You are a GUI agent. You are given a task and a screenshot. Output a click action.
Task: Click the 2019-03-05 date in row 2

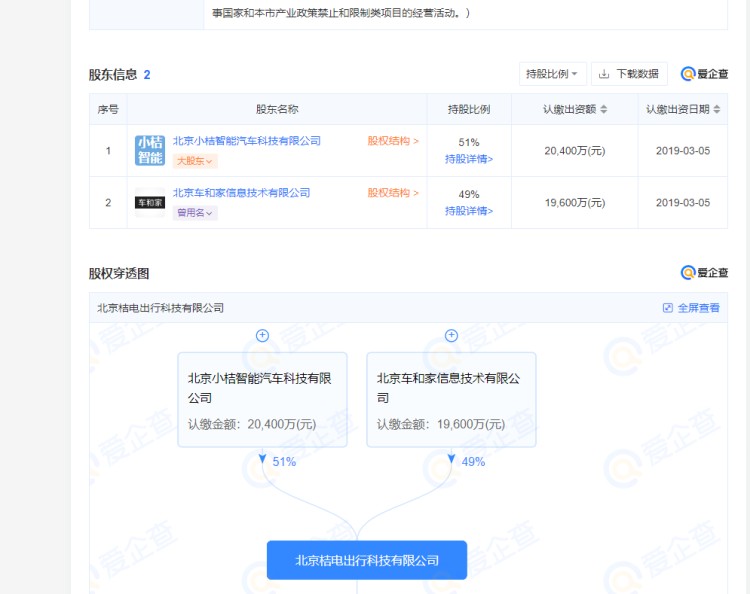(x=683, y=203)
